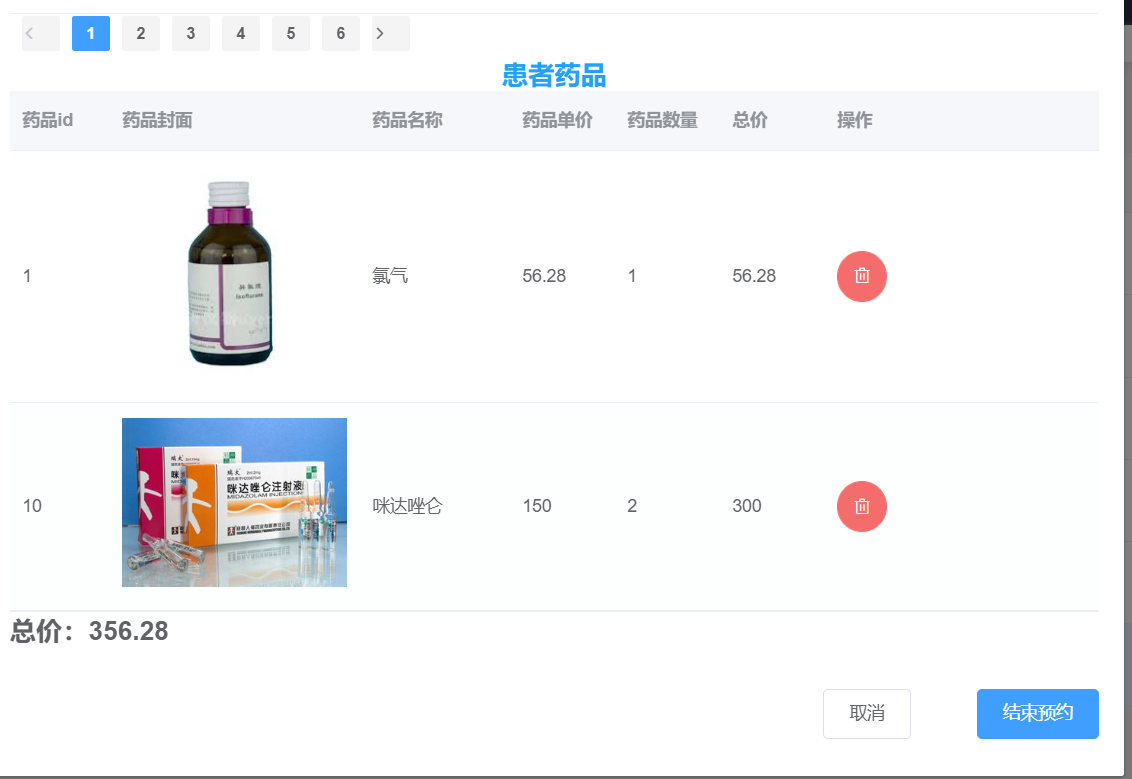This screenshot has width=1132, height=779.
Task: Click the next page arrow
Action: tap(390, 33)
